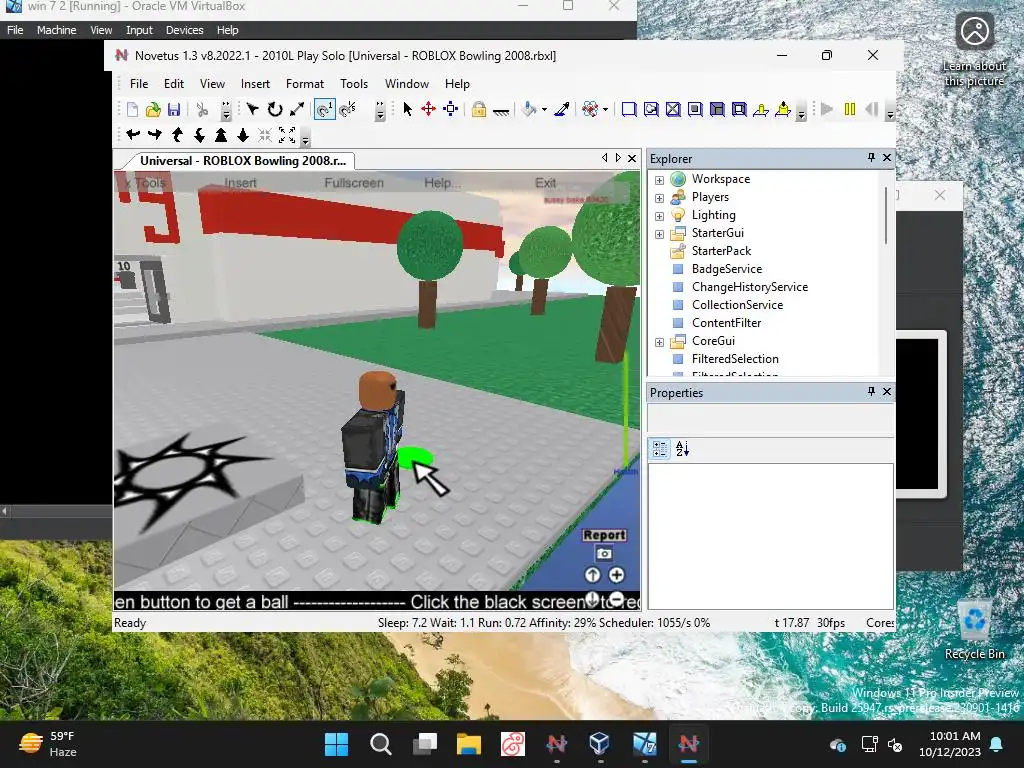Click the in-game Report button
Image resolution: width=1024 pixels, height=768 pixels.
coord(604,535)
